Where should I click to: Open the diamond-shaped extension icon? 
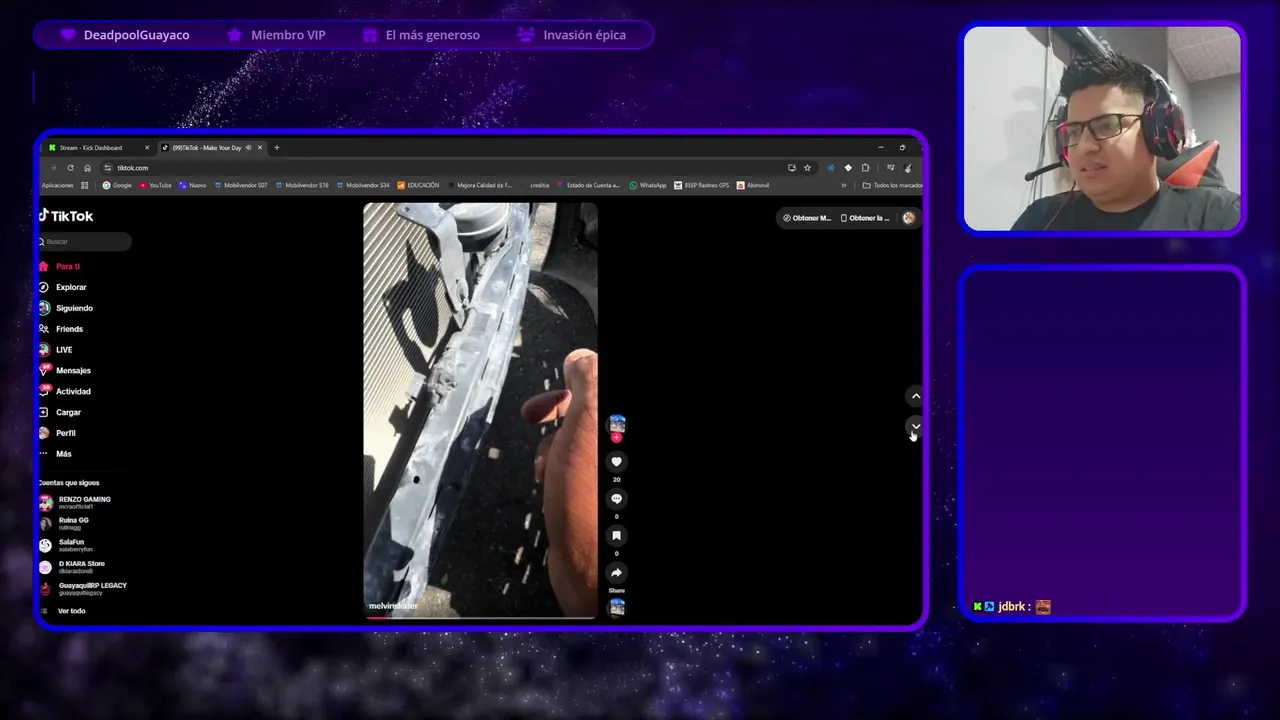tap(848, 168)
